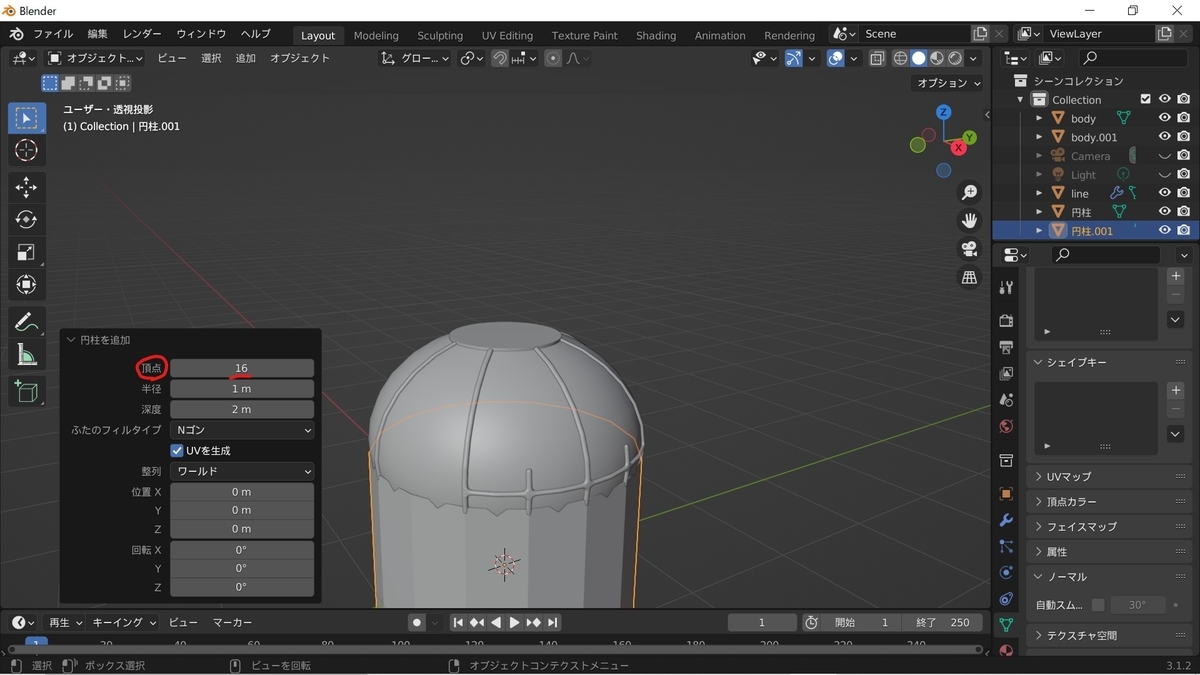Viewport: 1200px width, 675px height.
Task: Open Render properties tab
Action: (1006, 320)
